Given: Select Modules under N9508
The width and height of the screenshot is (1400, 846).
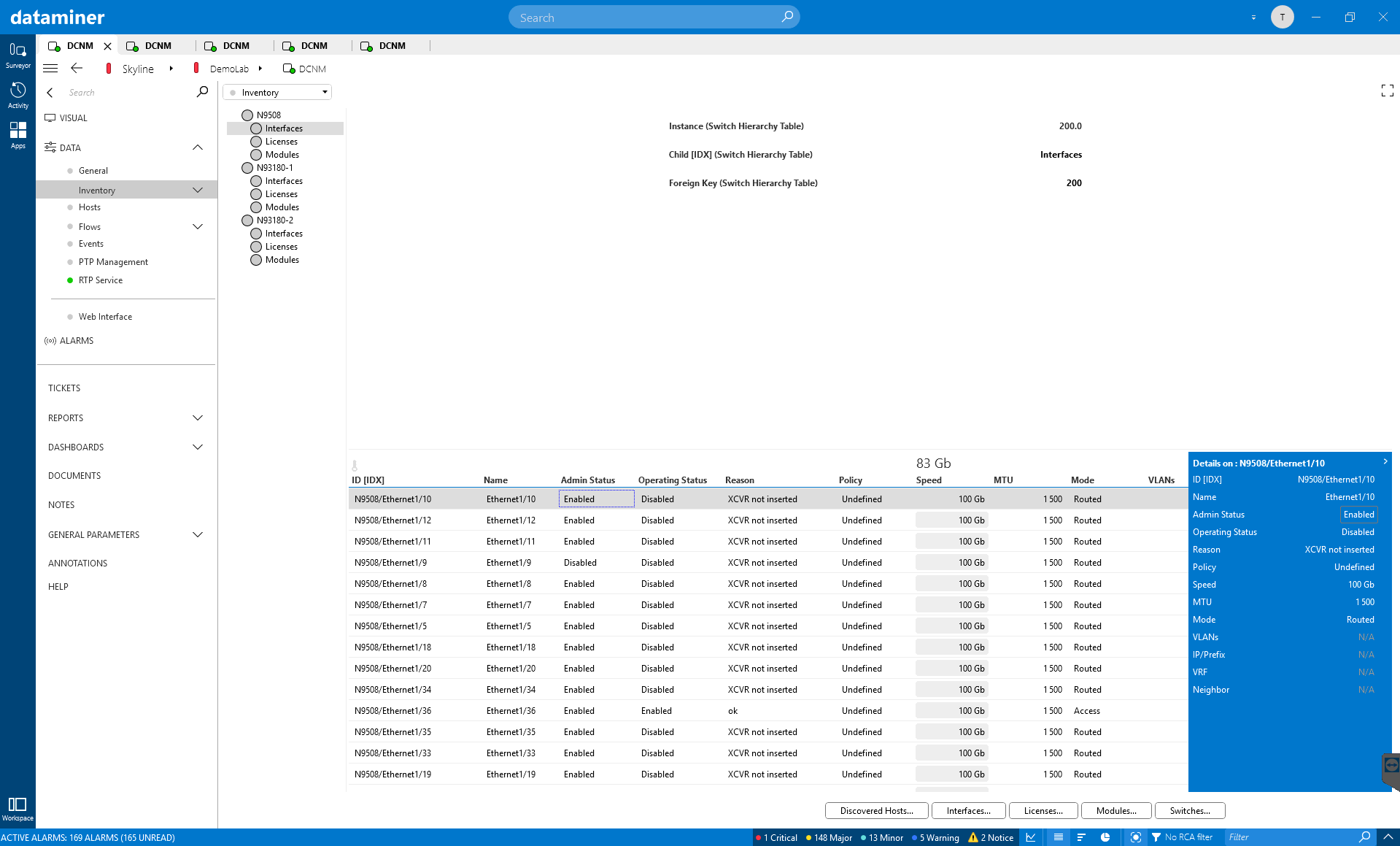Looking at the screenshot, I should 282,155.
